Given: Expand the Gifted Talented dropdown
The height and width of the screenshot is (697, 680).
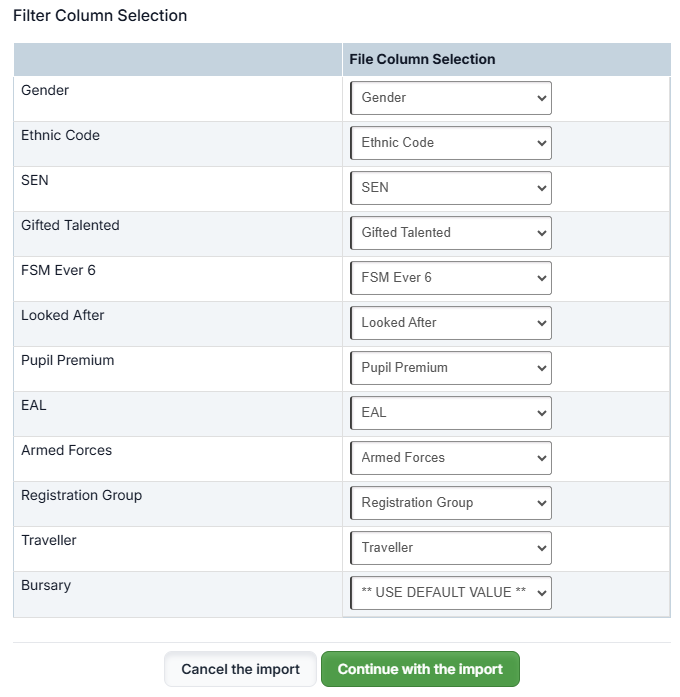Looking at the screenshot, I should point(450,233).
